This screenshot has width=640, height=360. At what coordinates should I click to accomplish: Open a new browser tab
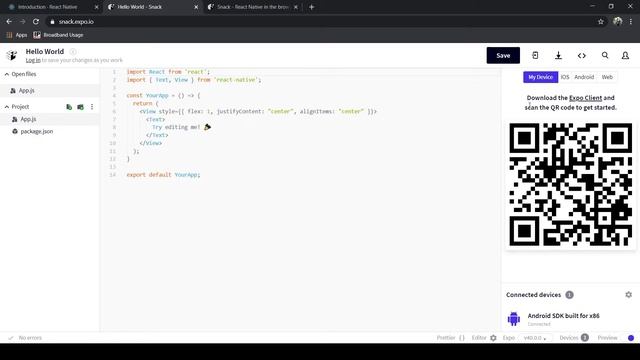311,7
